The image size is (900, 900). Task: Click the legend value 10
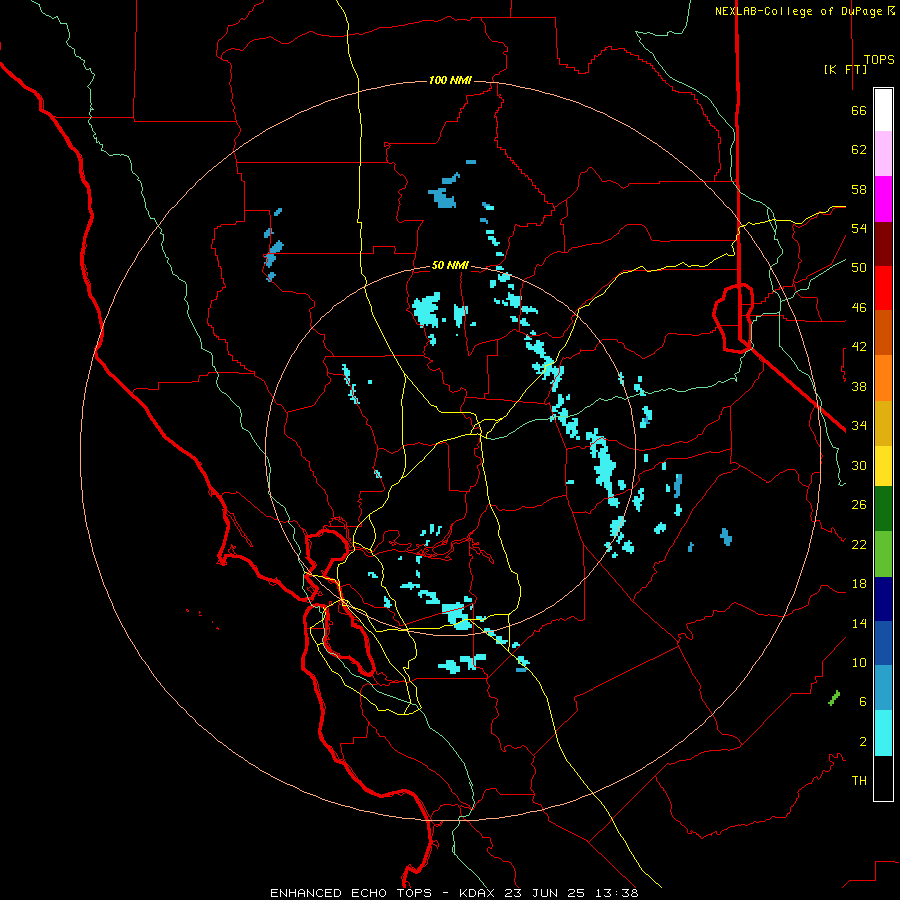(x=859, y=663)
